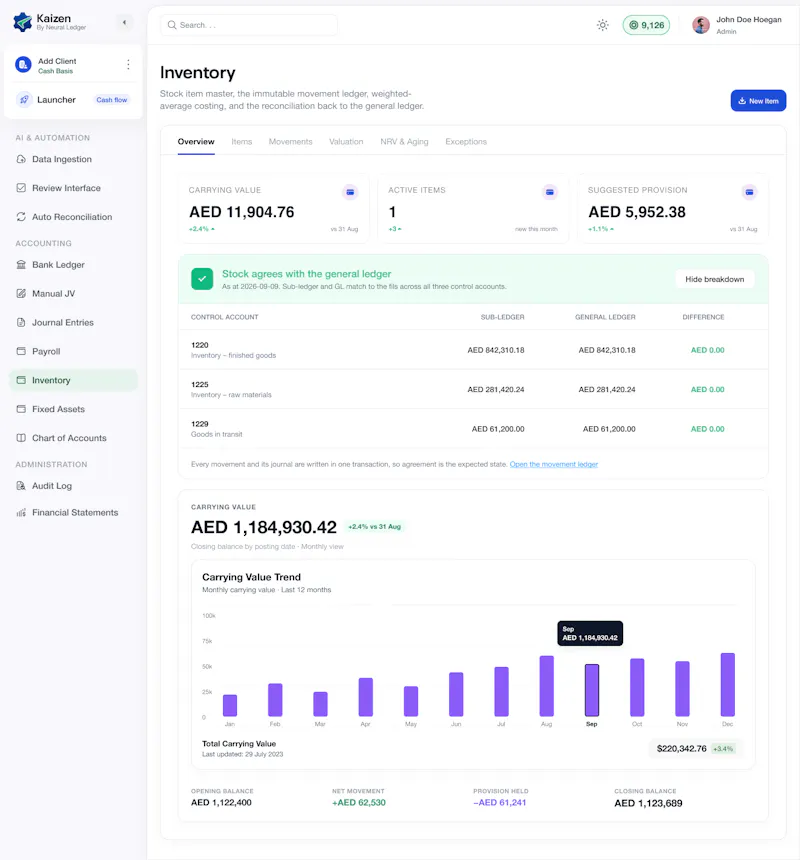Click the AED 61,200.00 sub-ledger amount
Image resolution: width=800 pixels, height=860 pixels.
498,429
